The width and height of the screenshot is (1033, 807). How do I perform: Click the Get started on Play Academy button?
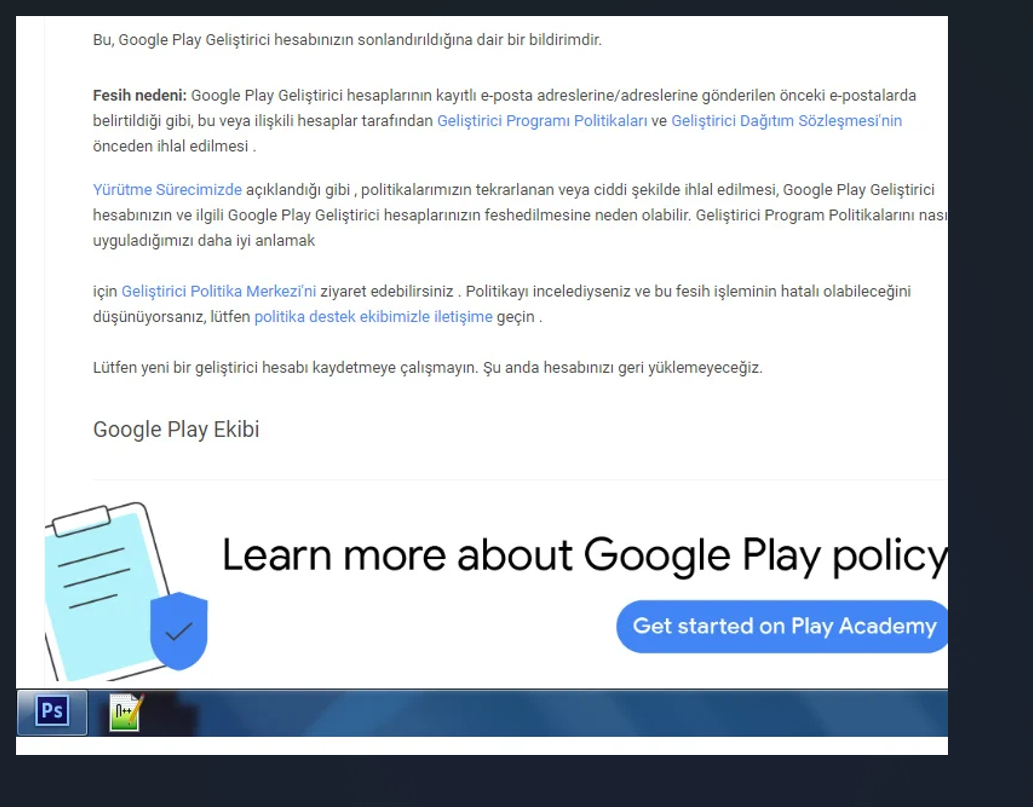click(783, 626)
